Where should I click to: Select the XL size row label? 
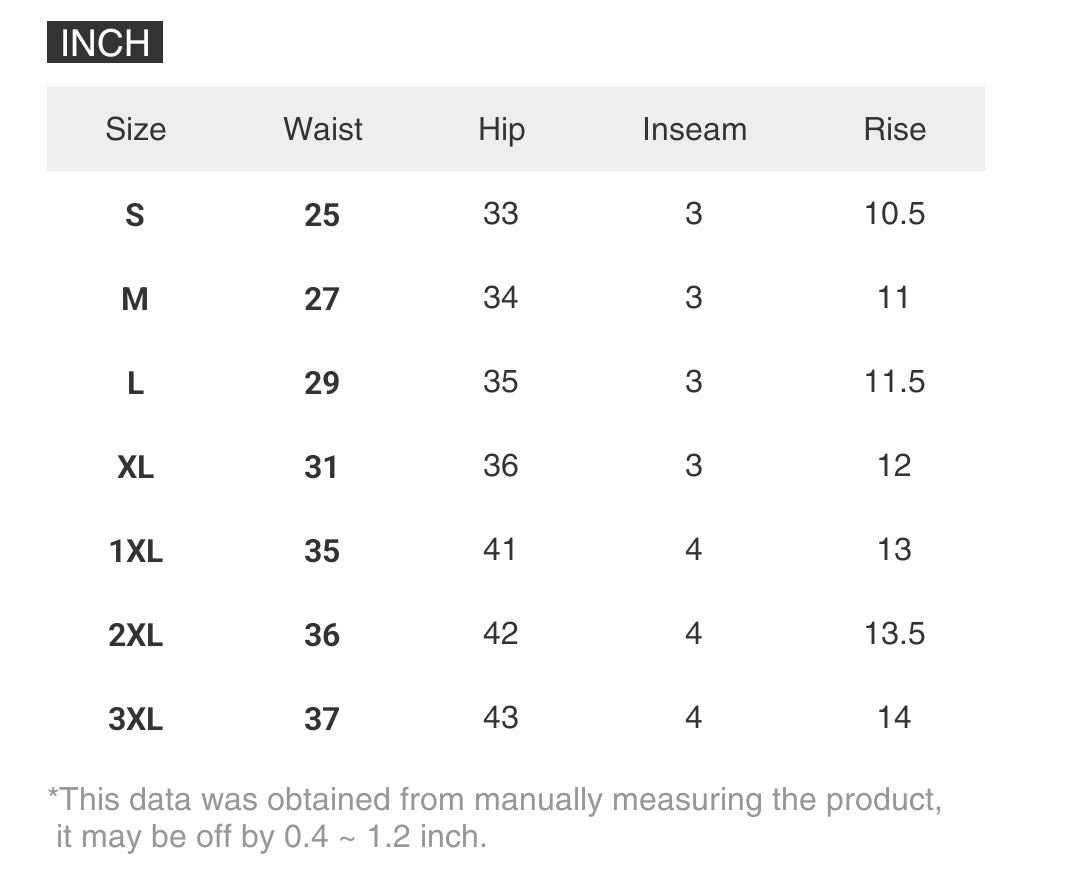click(x=135, y=466)
